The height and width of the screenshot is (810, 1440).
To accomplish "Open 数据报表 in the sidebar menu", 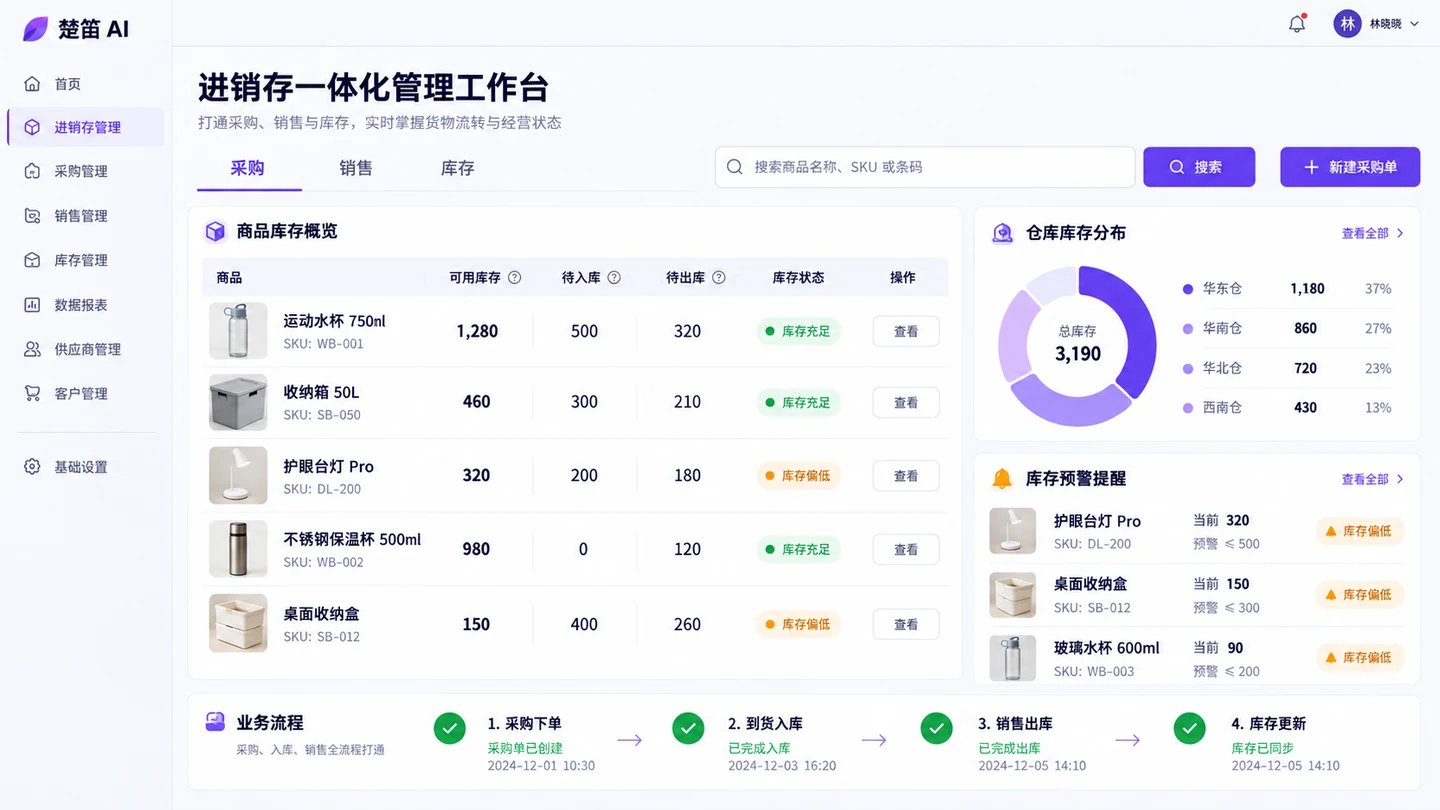I will (x=85, y=305).
